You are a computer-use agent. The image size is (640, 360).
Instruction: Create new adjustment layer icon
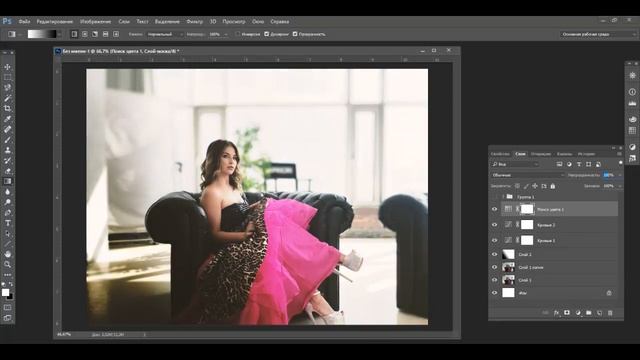[578, 313]
